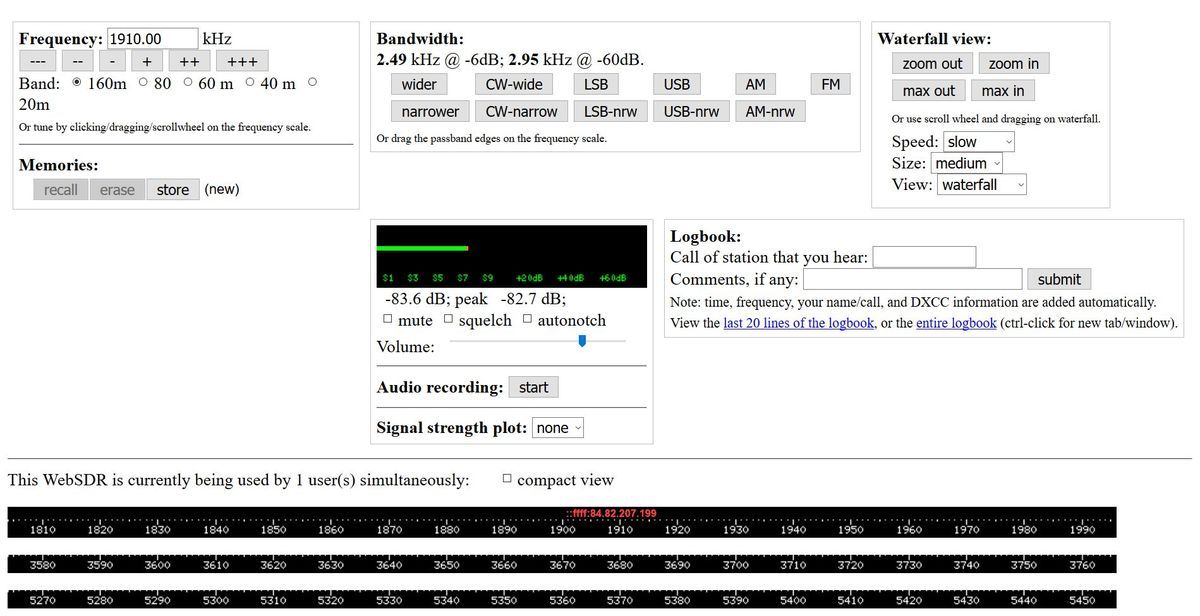Select the CW-narrow bandwidth preset
Screen dimensions: 1200x616
point(521,111)
